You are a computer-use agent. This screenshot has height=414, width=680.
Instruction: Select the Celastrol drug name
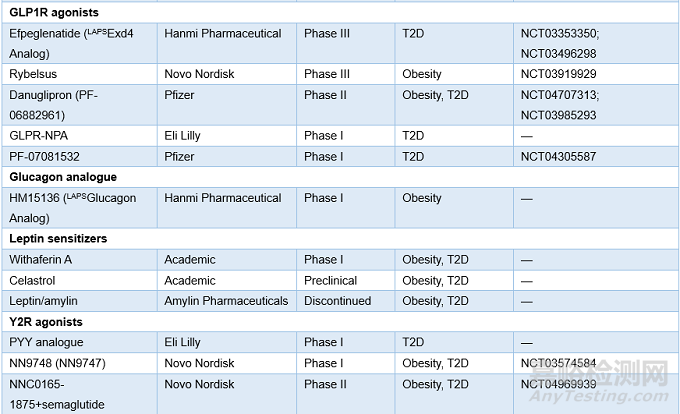pyautogui.click(x=33, y=280)
